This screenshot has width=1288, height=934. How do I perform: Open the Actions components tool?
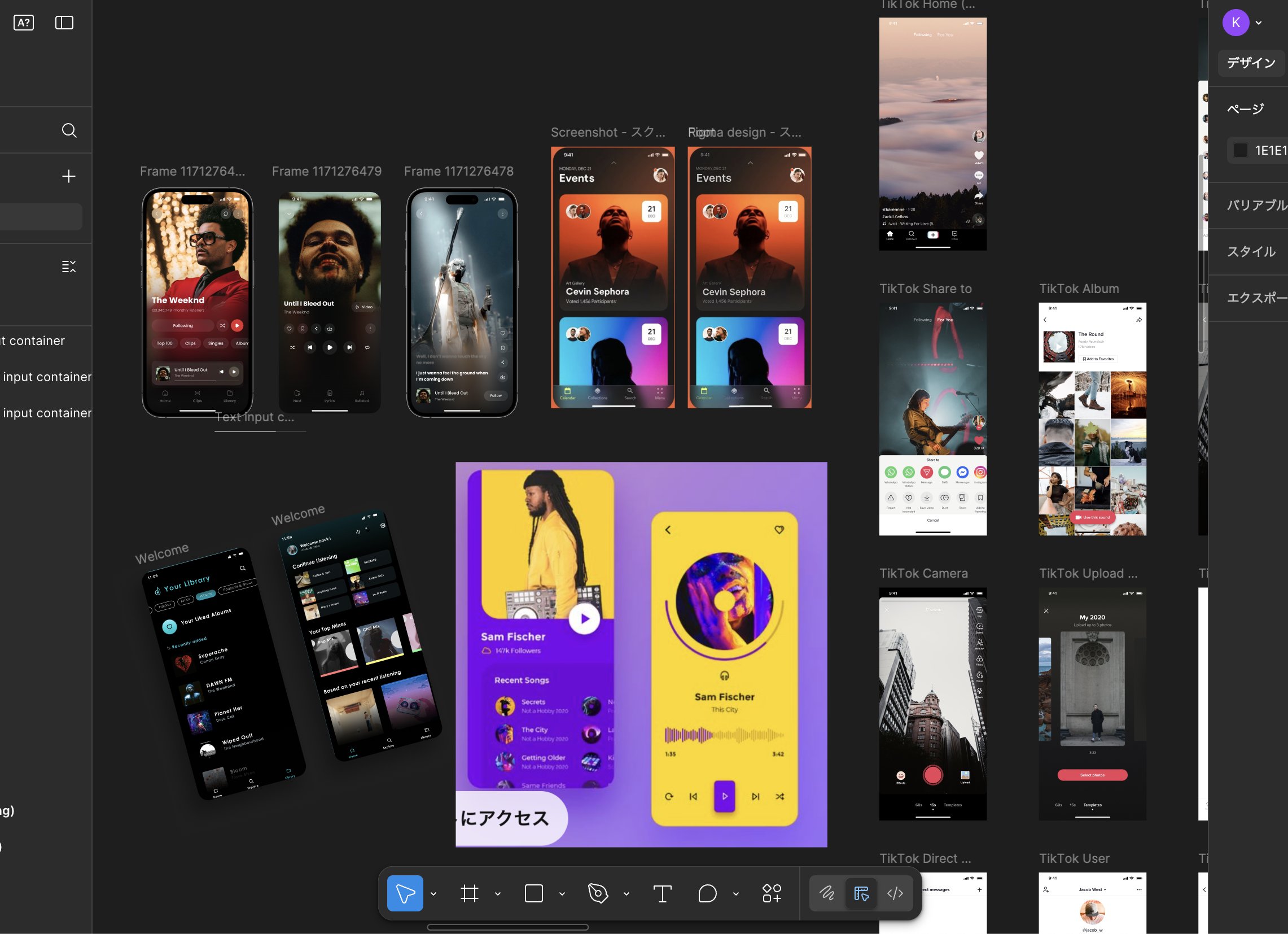tap(772, 893)
